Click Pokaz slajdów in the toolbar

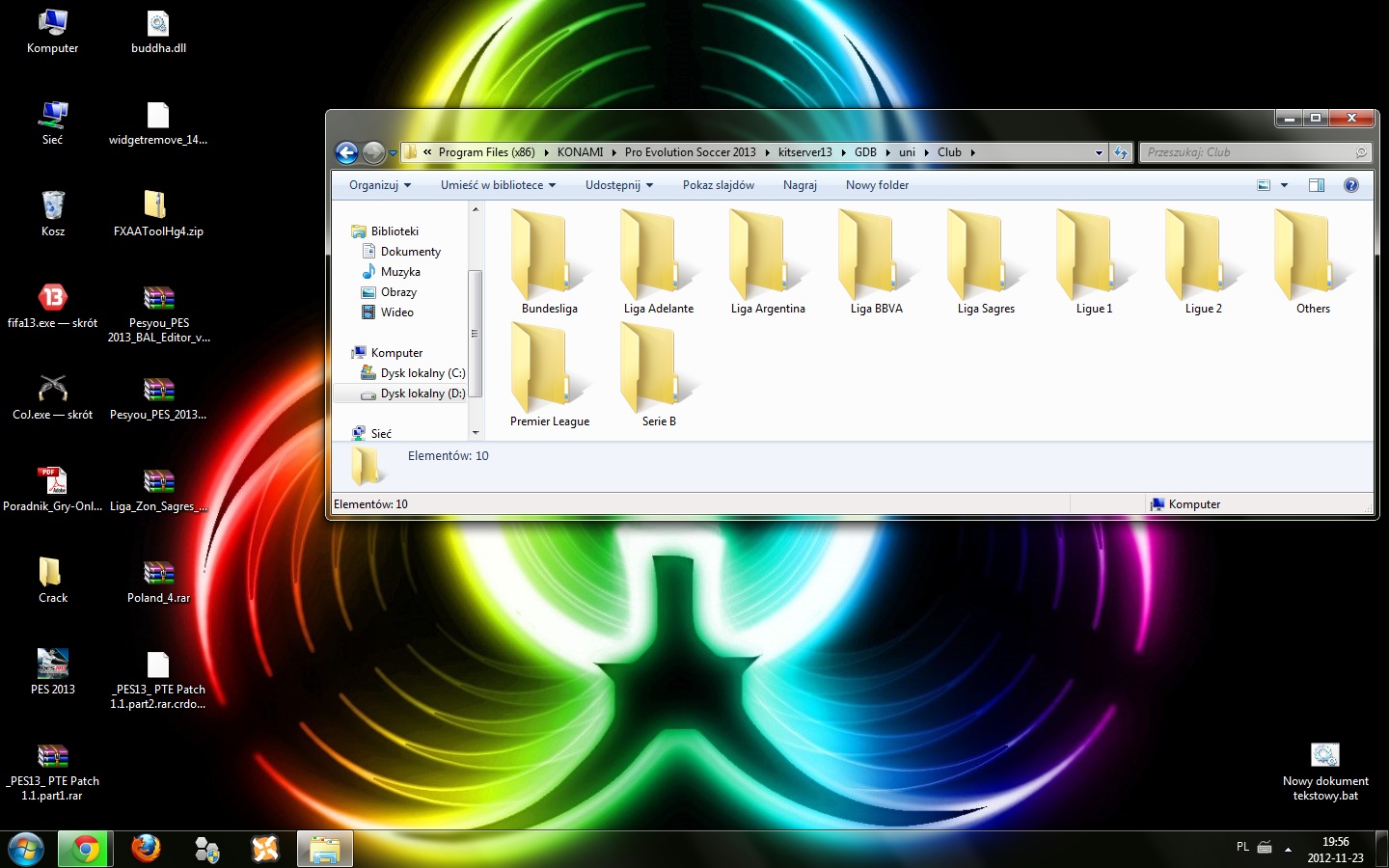tap(719, 185)
